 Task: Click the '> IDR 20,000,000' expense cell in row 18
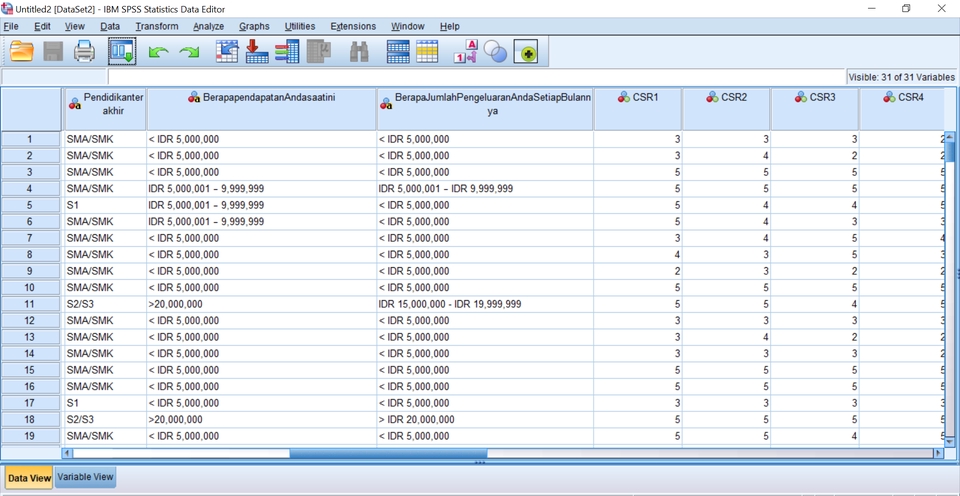[x=485, y=419]
